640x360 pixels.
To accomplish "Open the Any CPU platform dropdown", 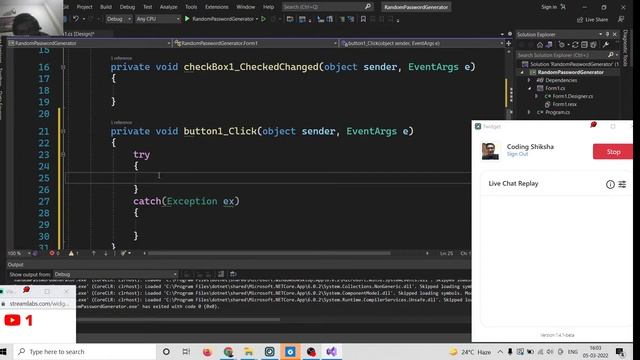I will [x=158, y=19].
